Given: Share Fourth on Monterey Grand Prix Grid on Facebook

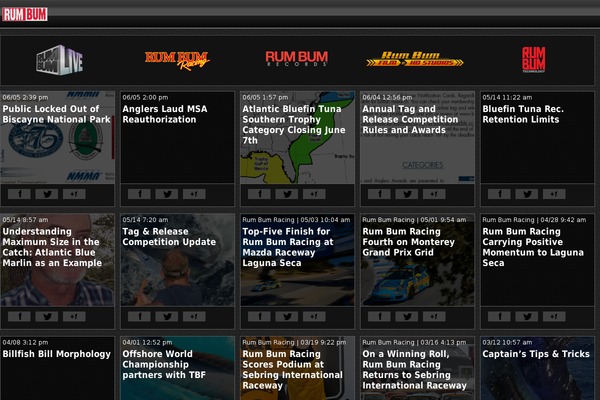Looking at the screenshot, I should [x=379, y=317].
